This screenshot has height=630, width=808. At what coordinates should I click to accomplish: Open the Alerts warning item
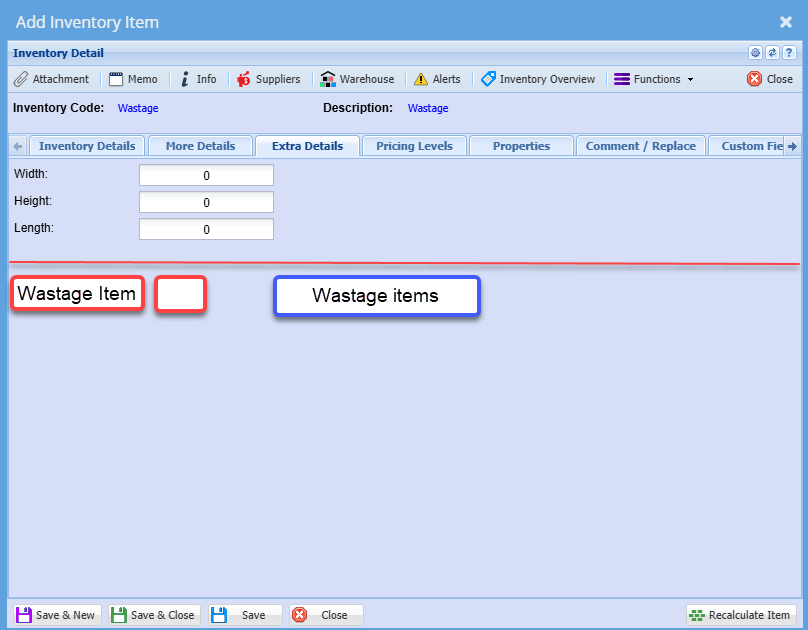(x=437, y=79)
